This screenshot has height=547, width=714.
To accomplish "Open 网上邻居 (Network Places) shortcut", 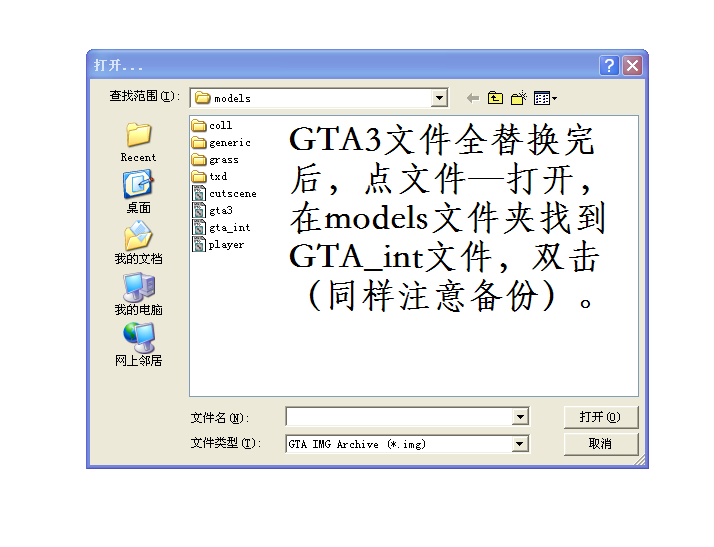I will pyautogui.click(x=138, y=345).
